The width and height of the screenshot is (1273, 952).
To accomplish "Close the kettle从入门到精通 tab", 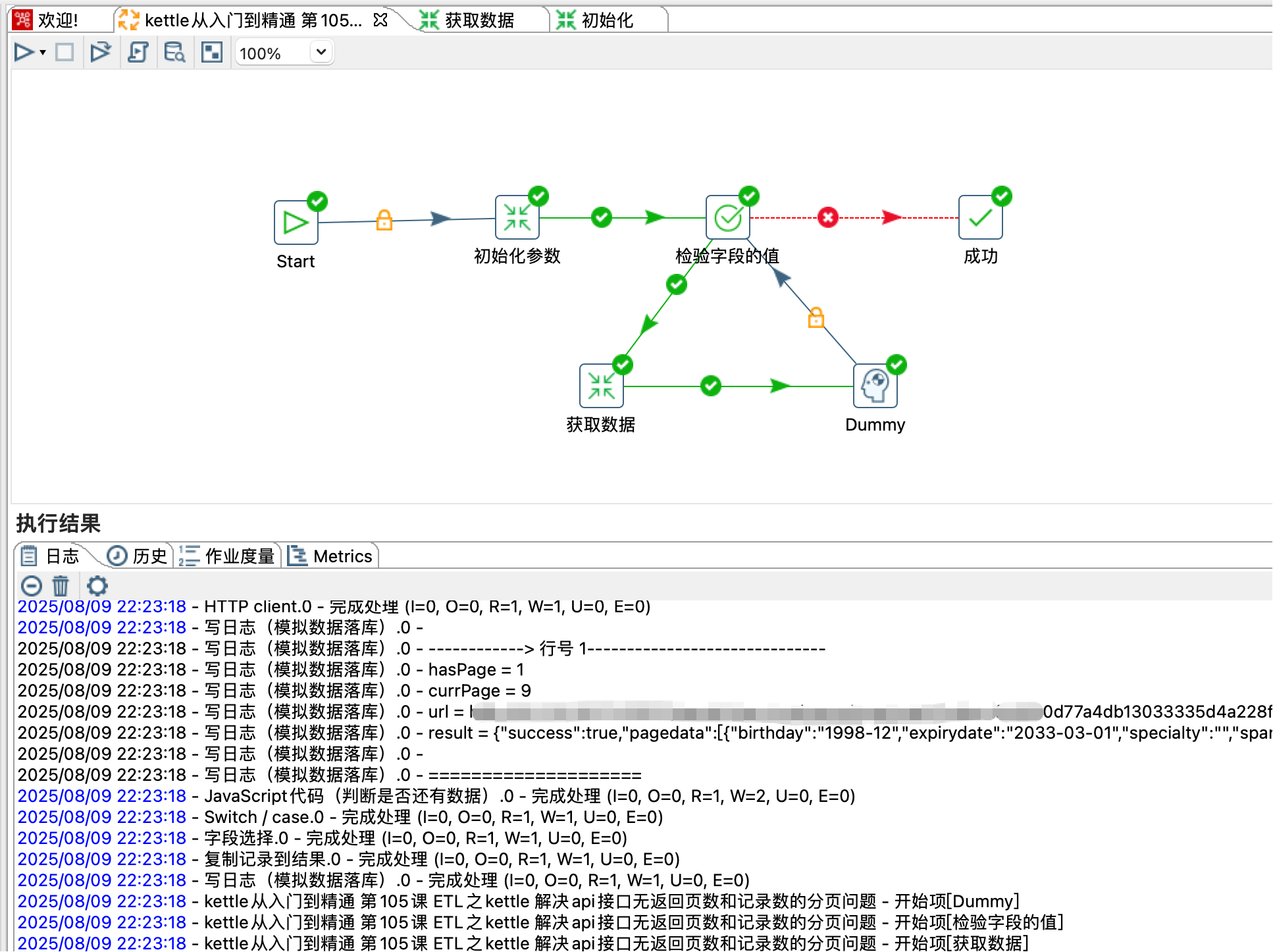I will [x=380, y=20].
